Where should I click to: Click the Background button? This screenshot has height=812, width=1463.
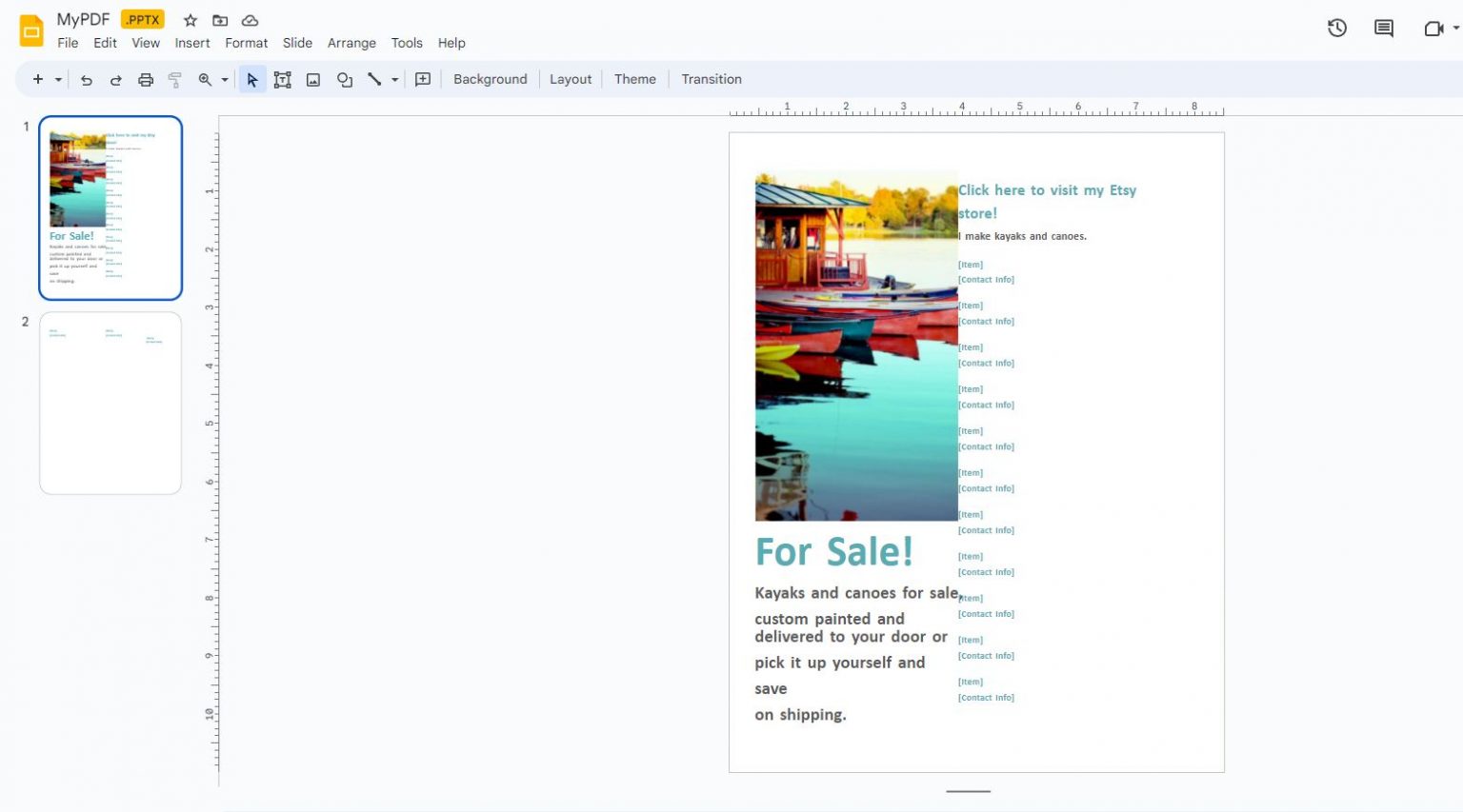(490, 79)
